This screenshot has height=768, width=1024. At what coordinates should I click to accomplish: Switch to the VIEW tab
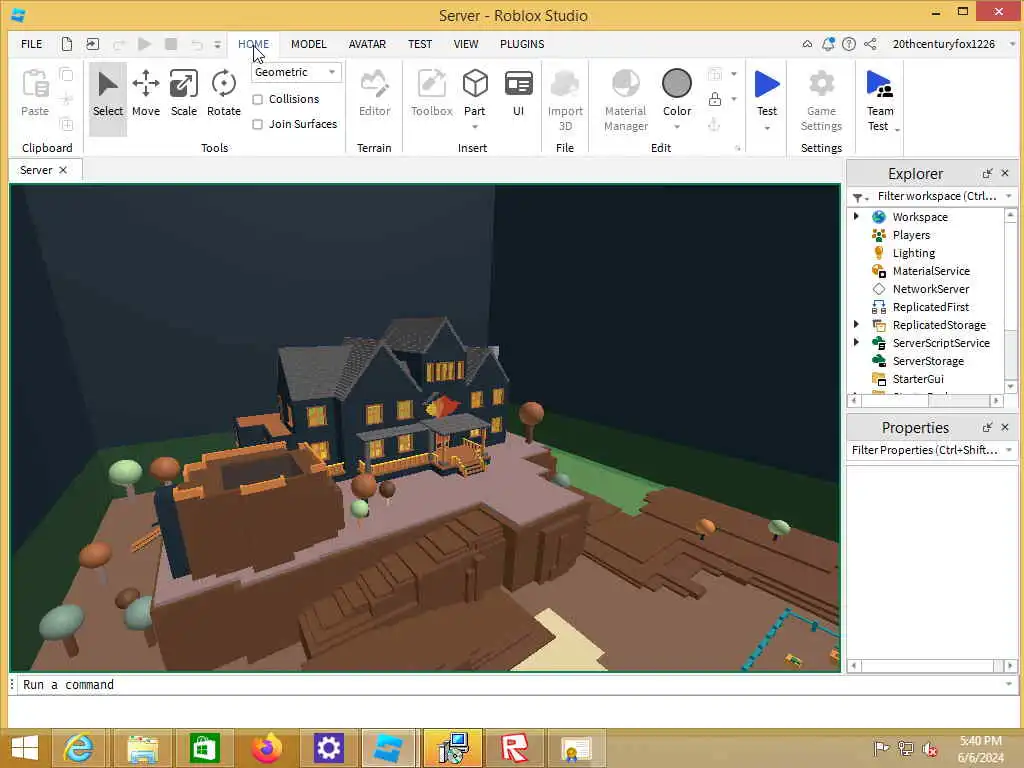pos(466,44)
